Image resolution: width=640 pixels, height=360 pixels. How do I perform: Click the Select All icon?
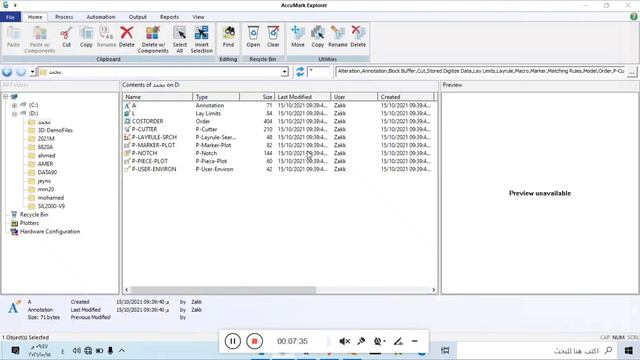pos(179,33)
